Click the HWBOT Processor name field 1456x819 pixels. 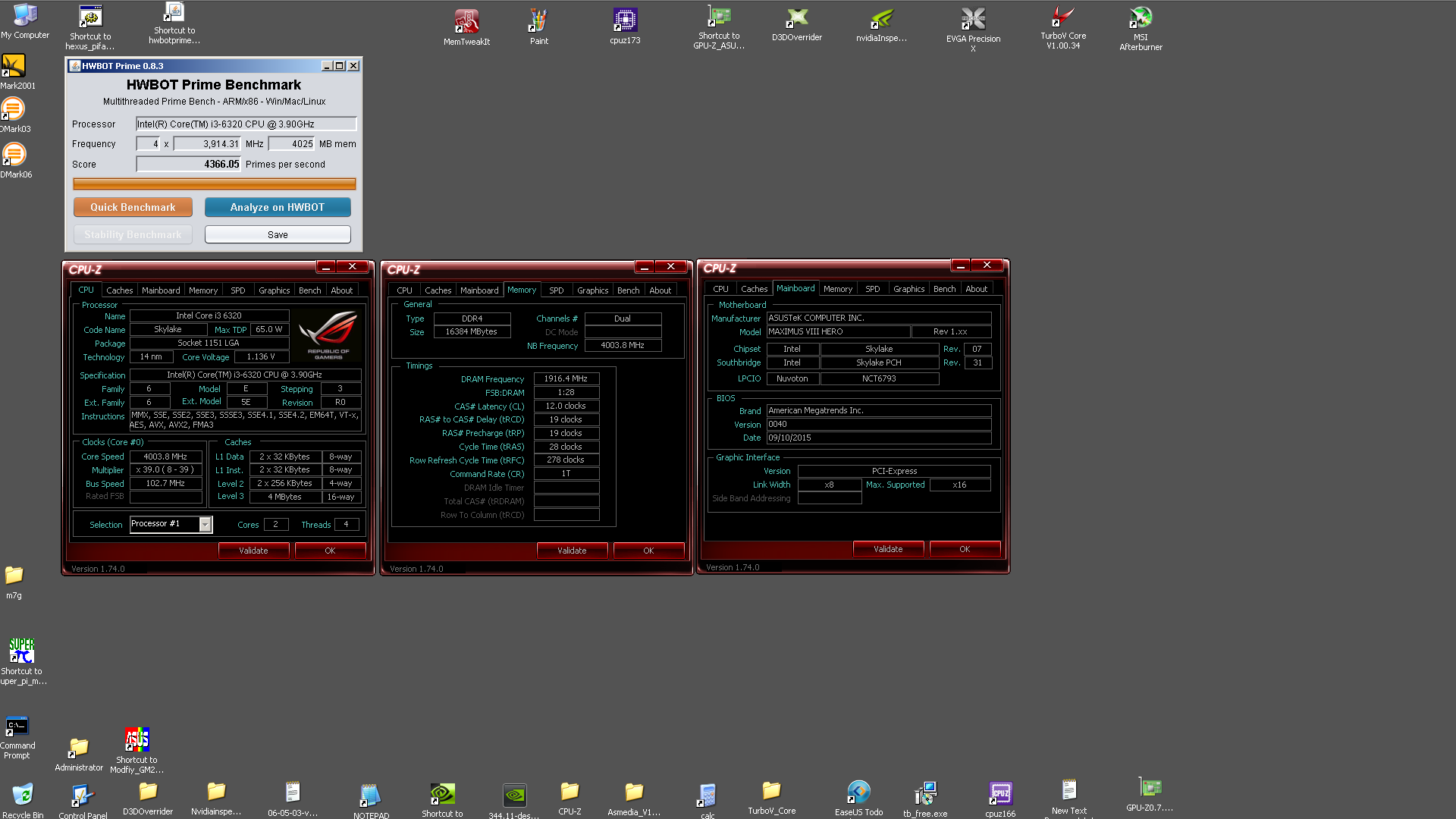(246, 124)
